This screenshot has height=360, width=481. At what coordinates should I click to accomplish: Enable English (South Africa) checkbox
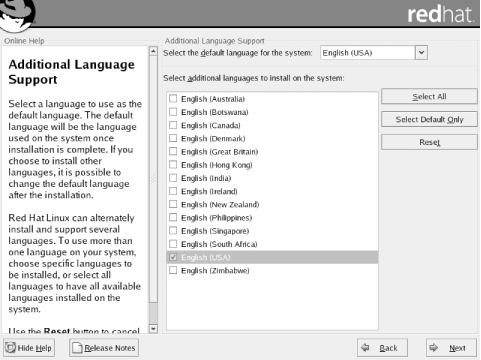[173, 244]
